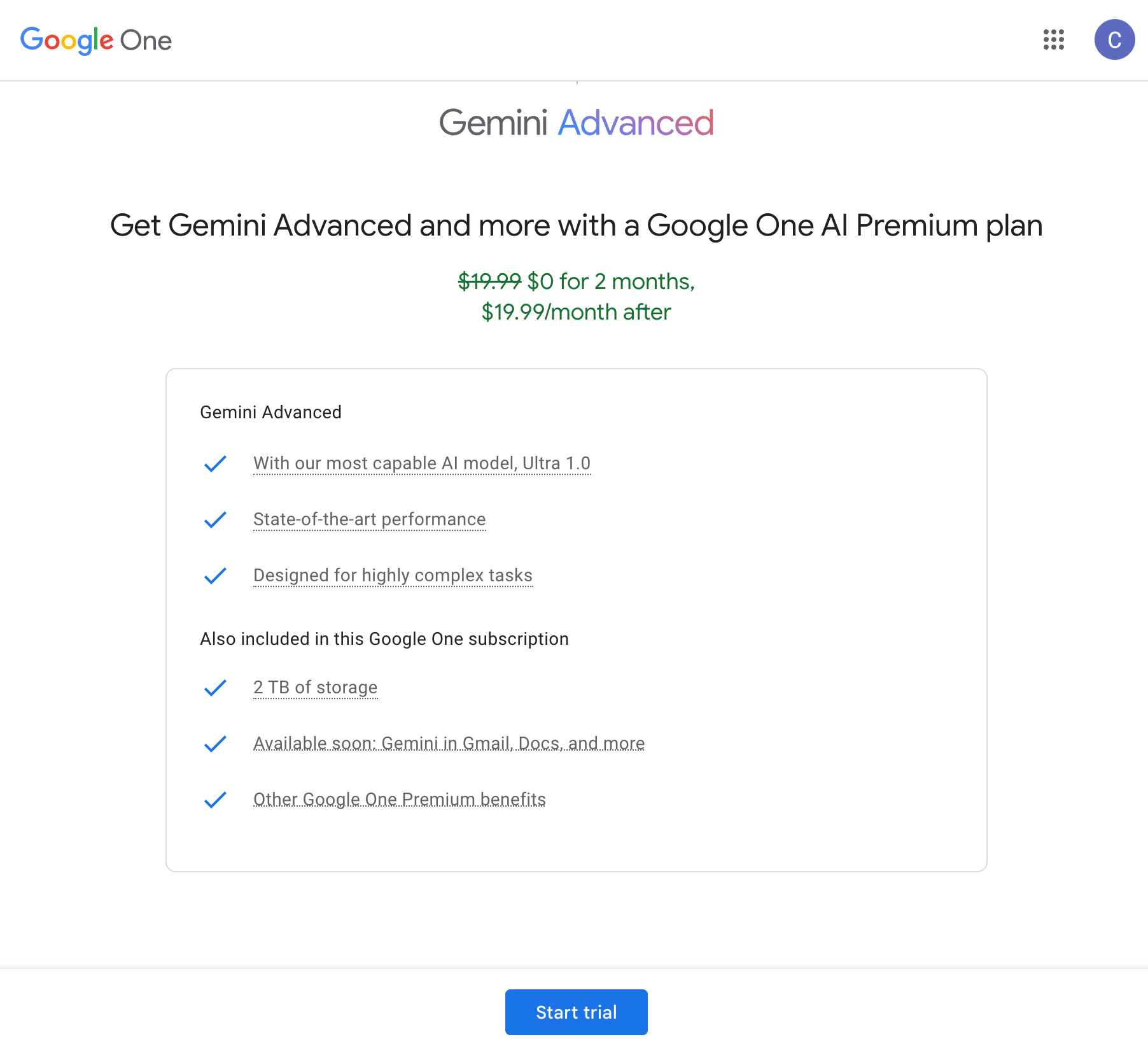1148x1053 pixels.
Task: Click checkmark beside Other Premium benefits
Action: (x=215, y=800)
